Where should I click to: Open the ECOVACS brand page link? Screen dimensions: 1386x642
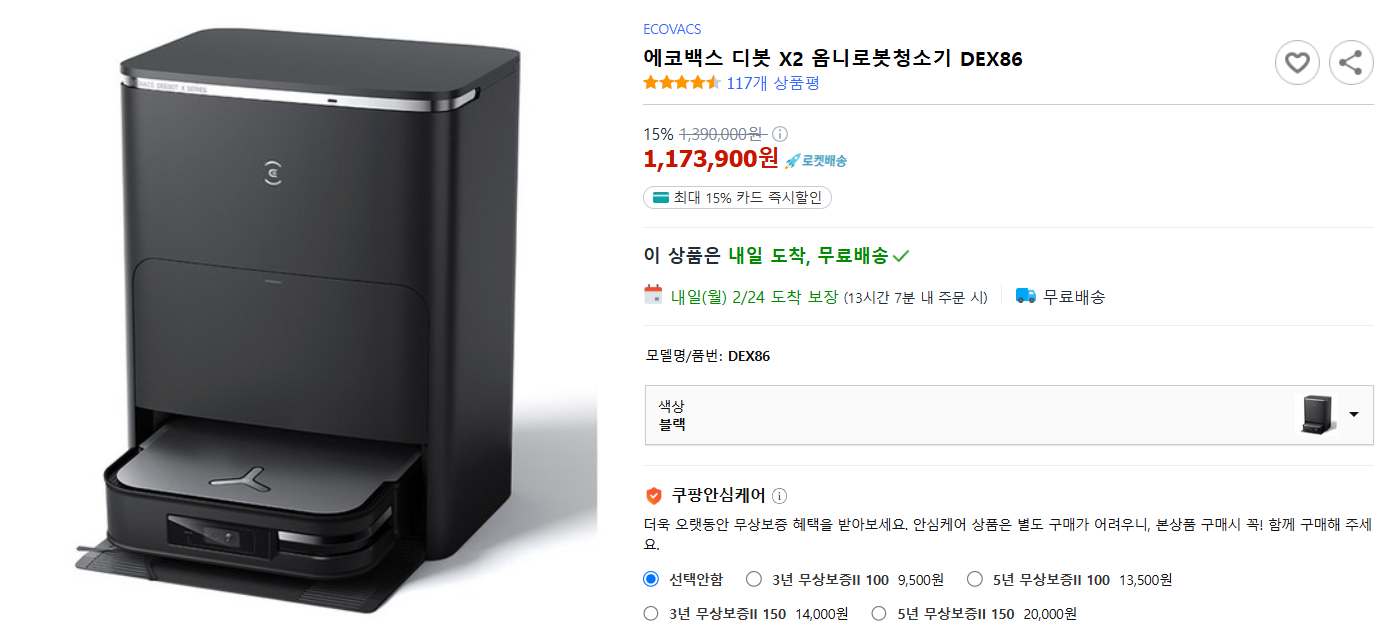(672, 28)
